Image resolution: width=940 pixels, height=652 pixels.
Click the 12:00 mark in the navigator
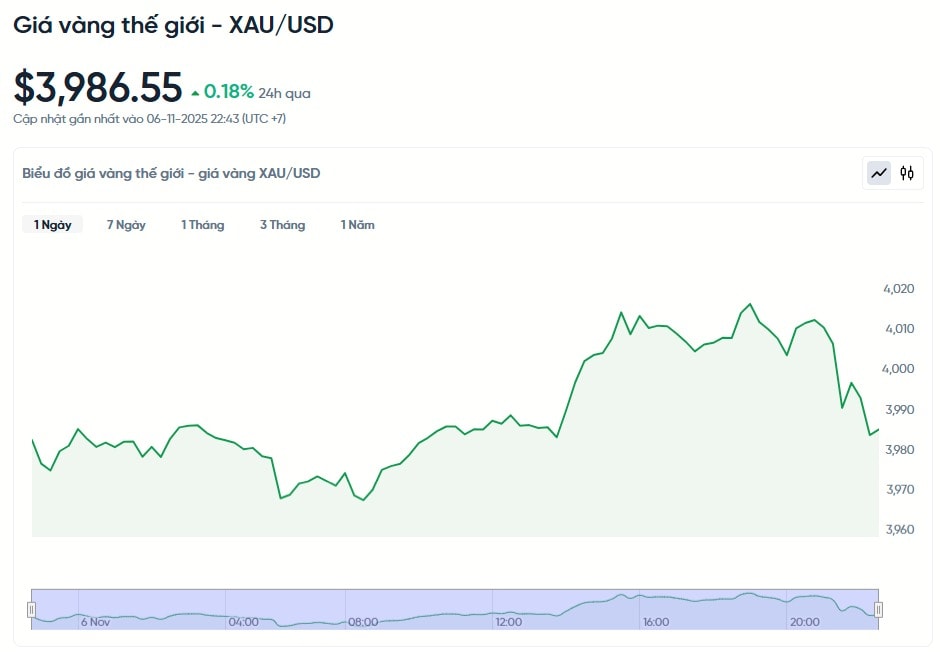[509, 622]
